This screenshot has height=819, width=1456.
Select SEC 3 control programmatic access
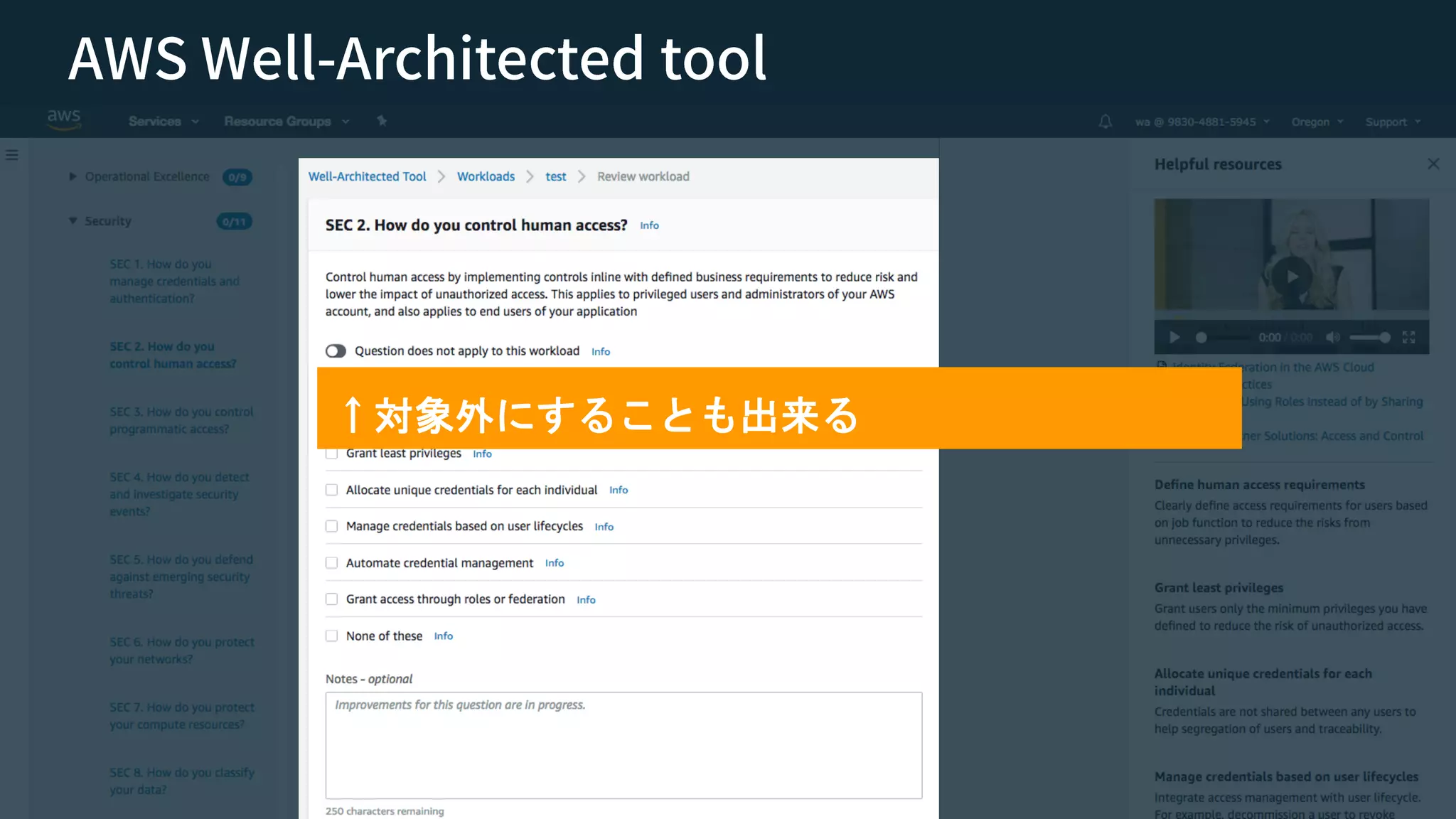pyautogui.click(x=181, y=420)
